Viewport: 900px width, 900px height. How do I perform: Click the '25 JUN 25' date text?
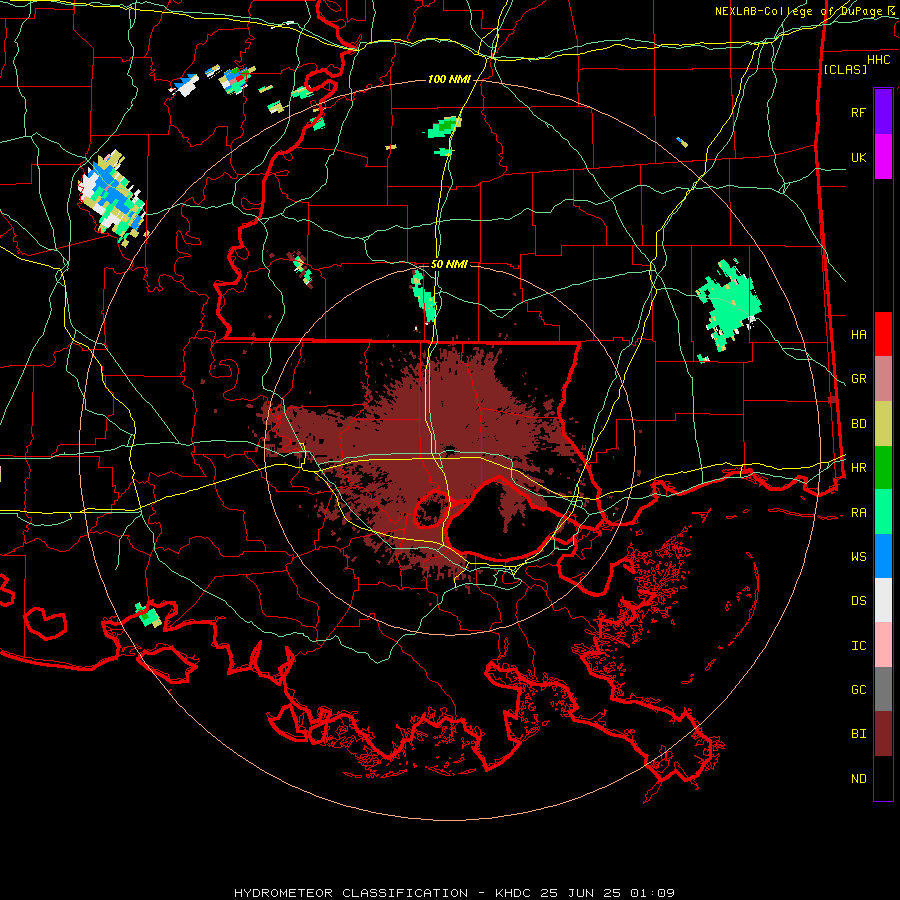point(580,893)
